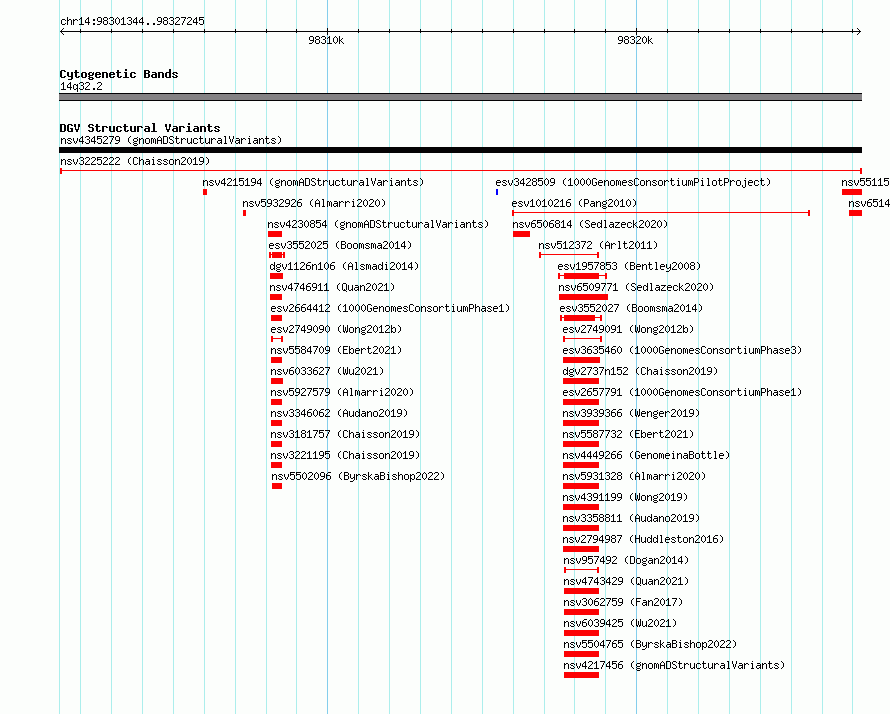
Task: Select nsv6509771 (Sedlazeck2020) label
Action: point(636,287)
